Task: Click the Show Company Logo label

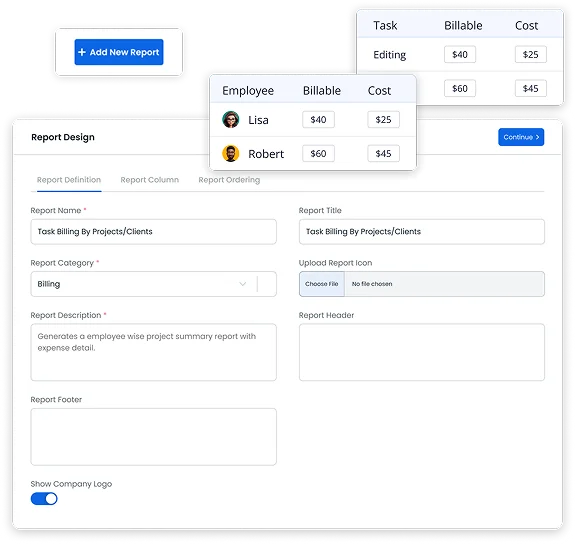Action: tap(71, 484)
